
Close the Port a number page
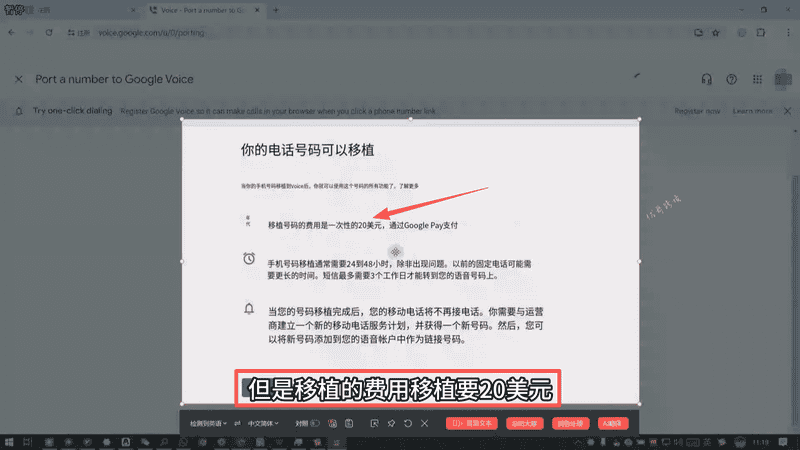point(18,79)
